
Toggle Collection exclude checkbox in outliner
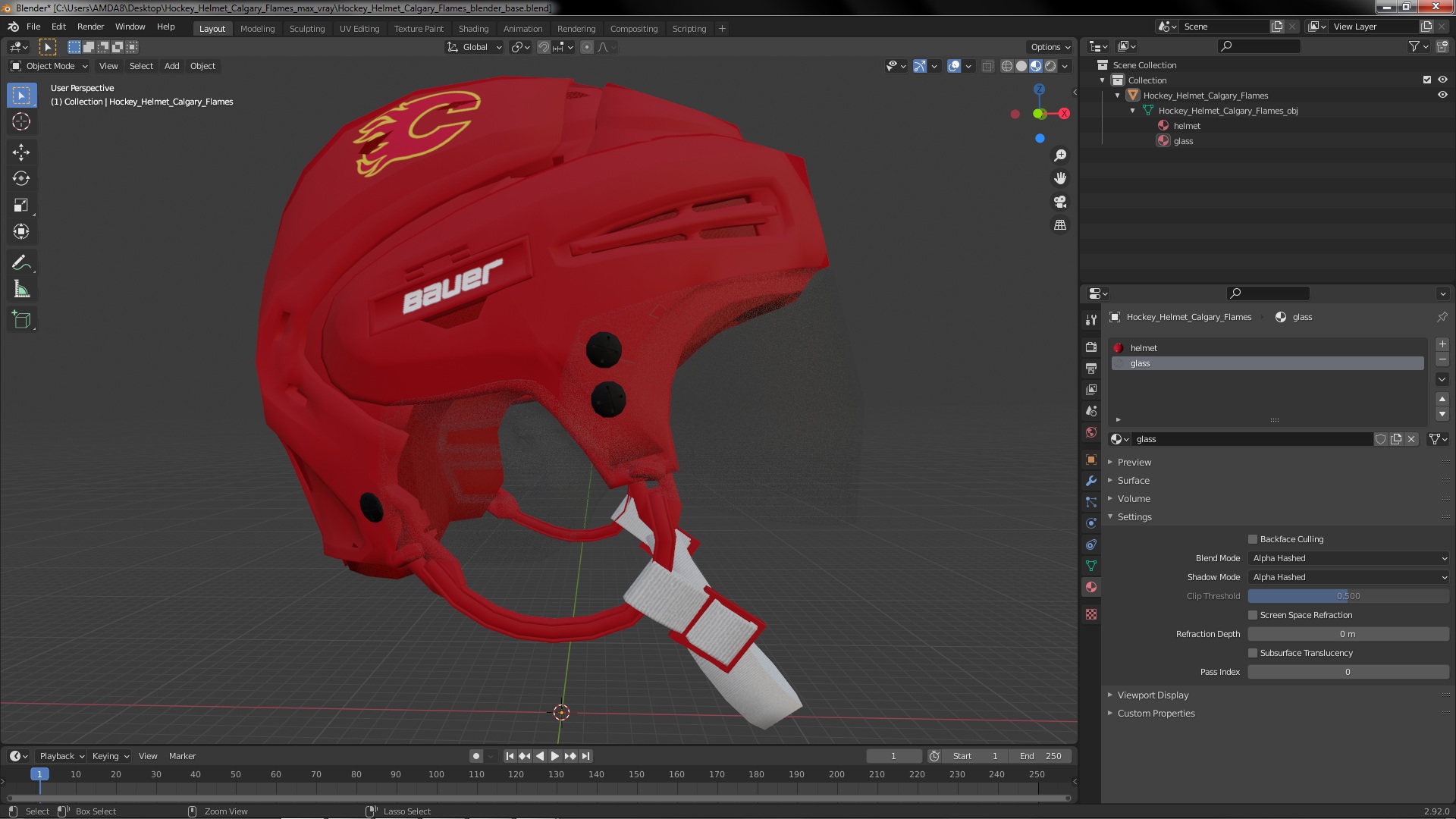[1427, 80]
